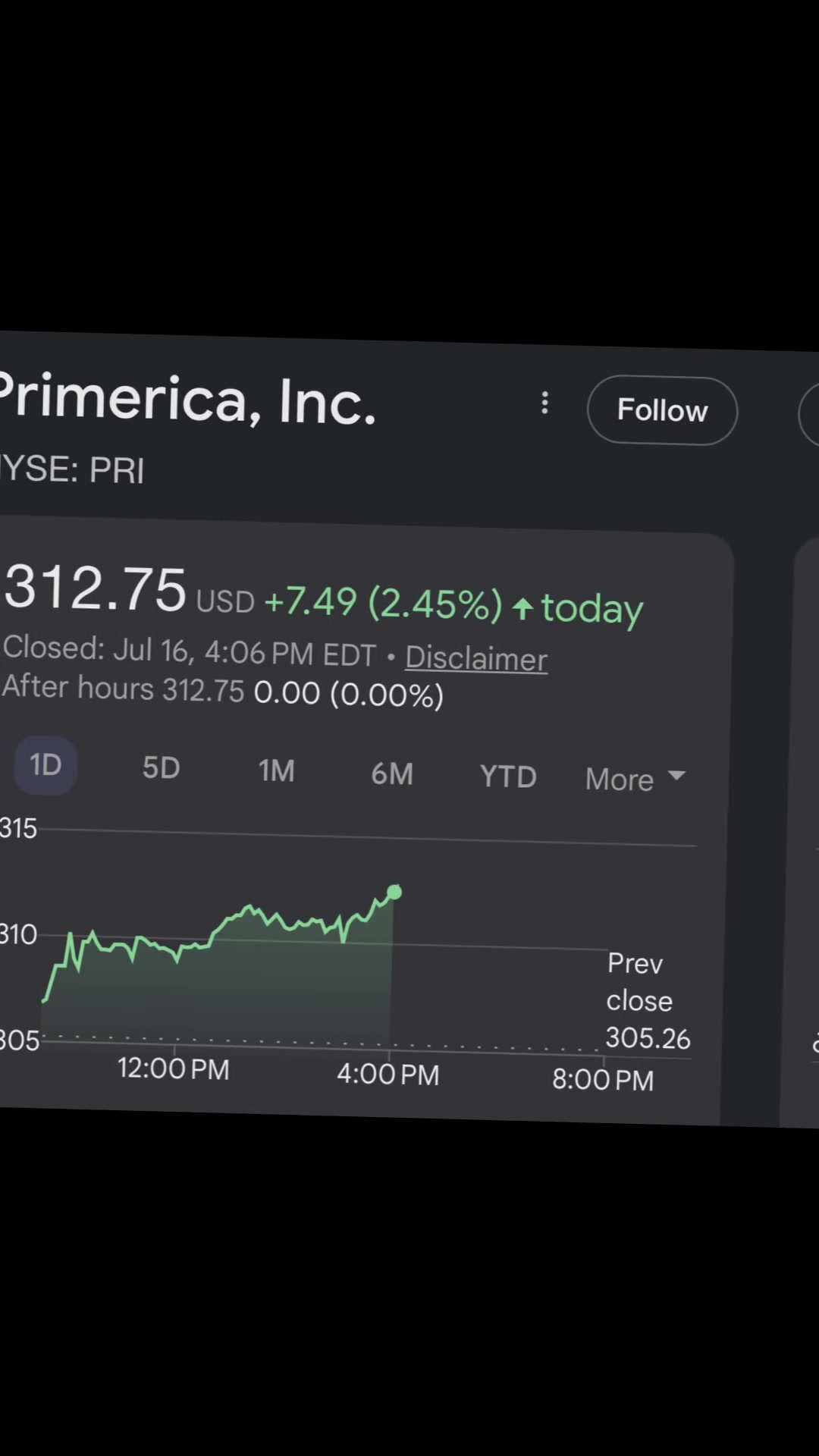819x1456 pixels.
Task: Switch to the 5D chart range
Action: click(x=162, y=768)
